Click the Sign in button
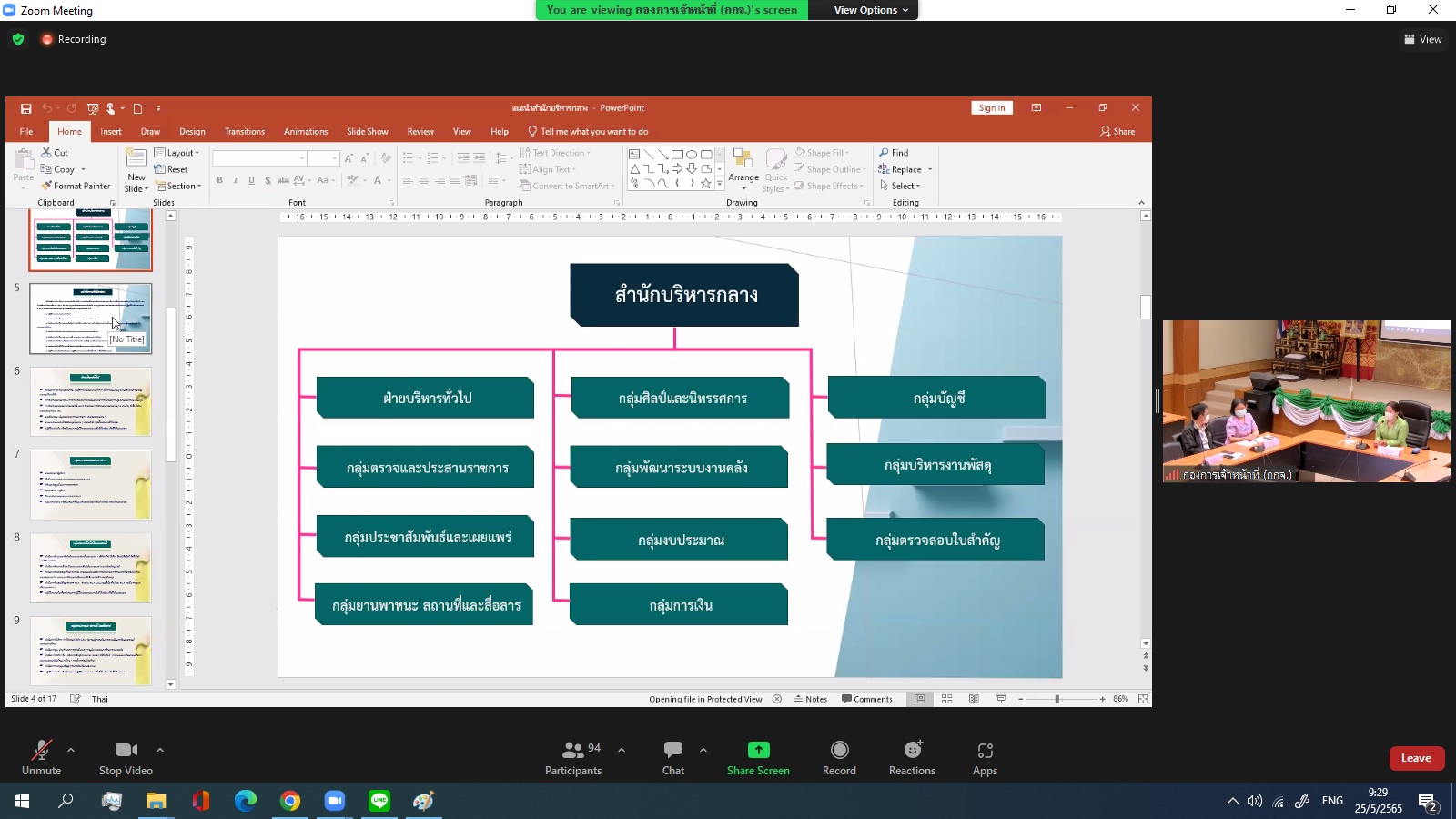This screenshot has height=819, width=1456. click(x=991, y=108)
